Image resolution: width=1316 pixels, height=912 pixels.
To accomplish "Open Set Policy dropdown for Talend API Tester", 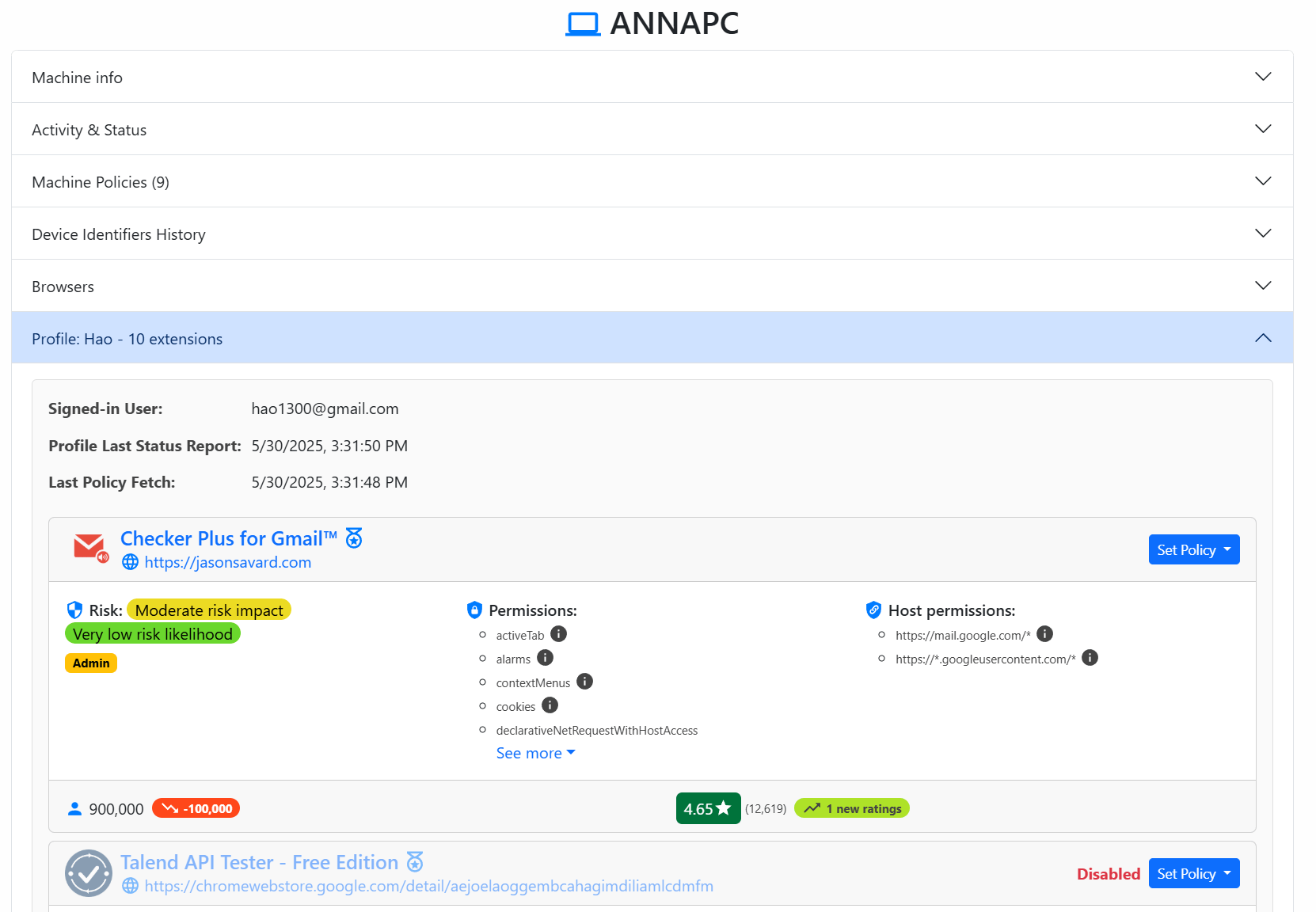I will [1194, 873].
